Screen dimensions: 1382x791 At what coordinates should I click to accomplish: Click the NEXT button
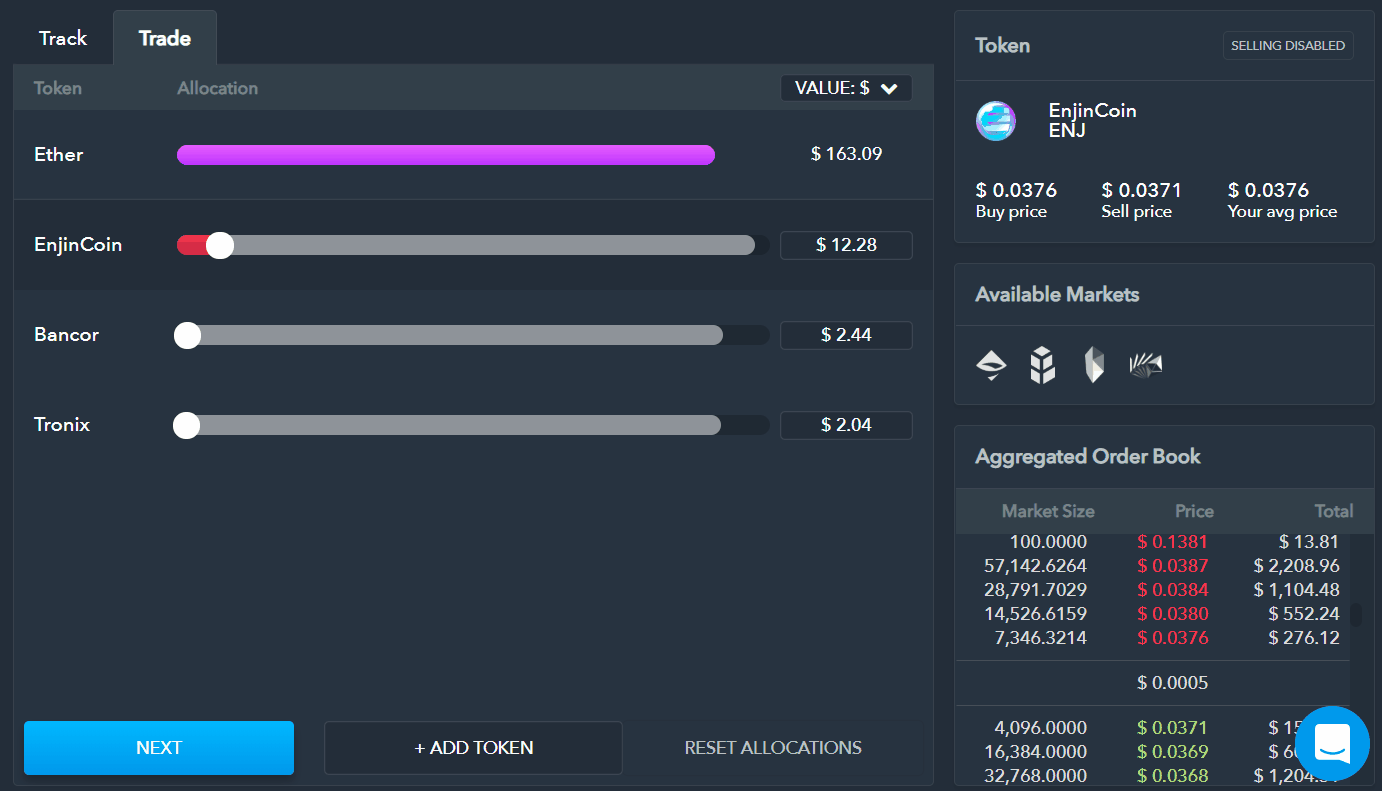[x=159, y=748]
